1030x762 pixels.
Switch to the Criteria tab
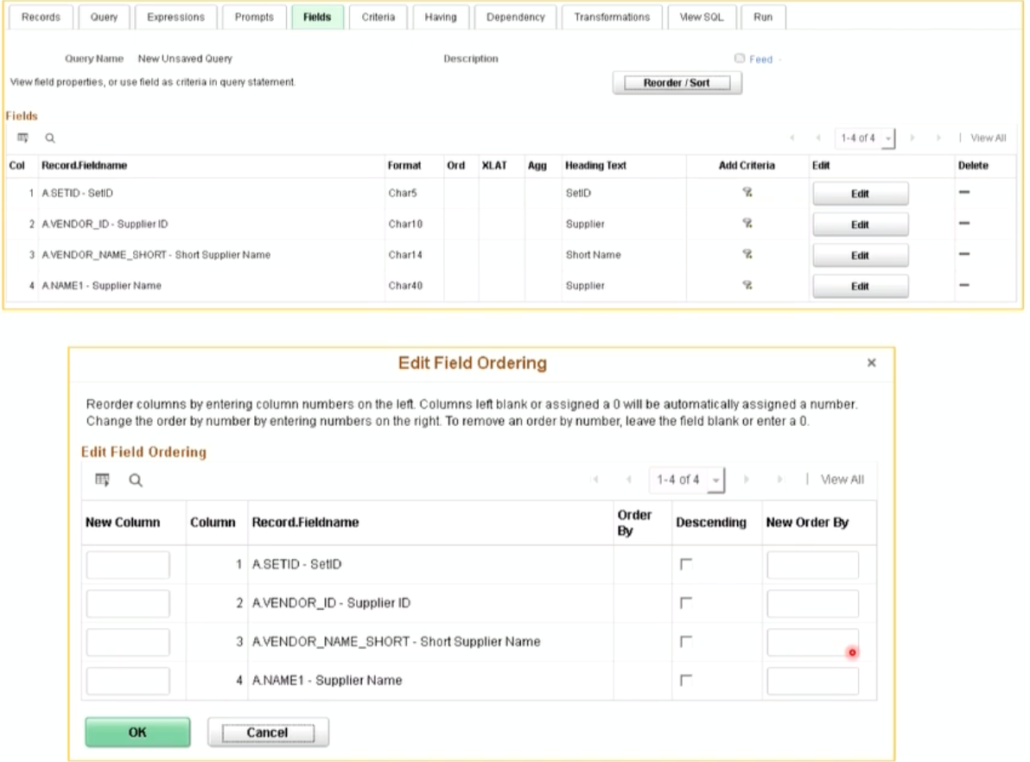pos(378,16)
